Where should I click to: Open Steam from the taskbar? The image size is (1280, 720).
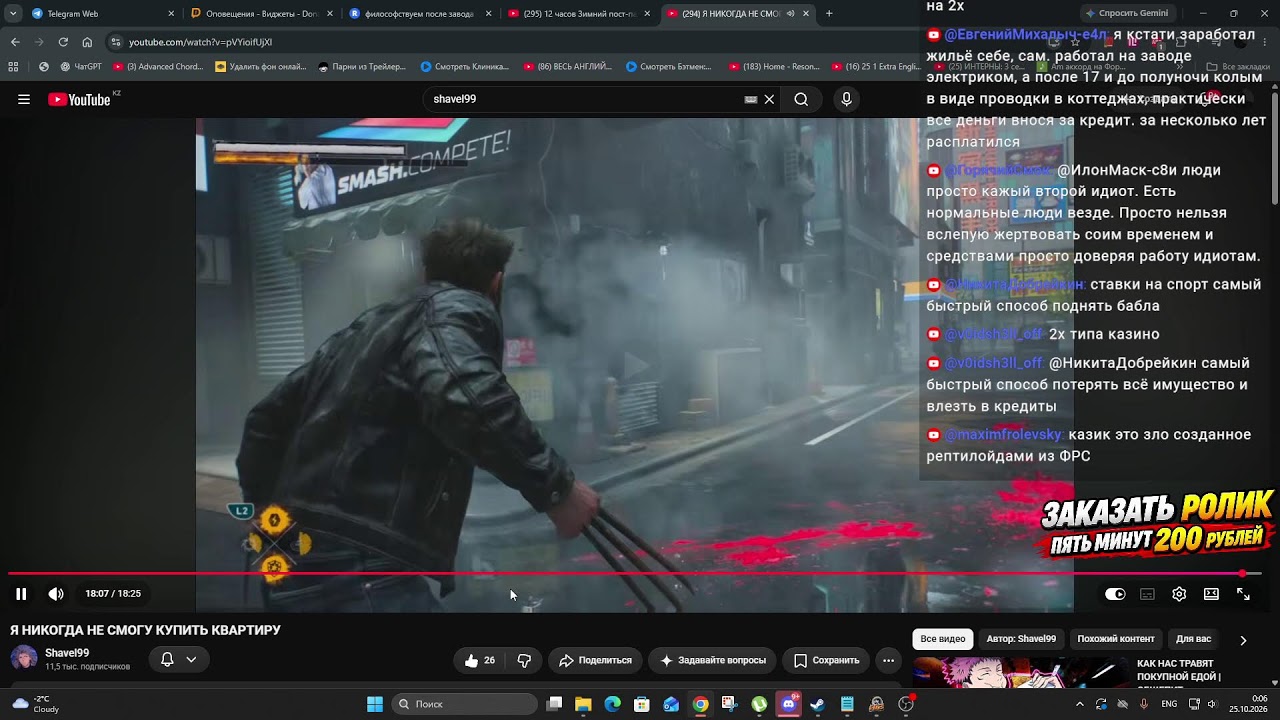coord(817,704)
